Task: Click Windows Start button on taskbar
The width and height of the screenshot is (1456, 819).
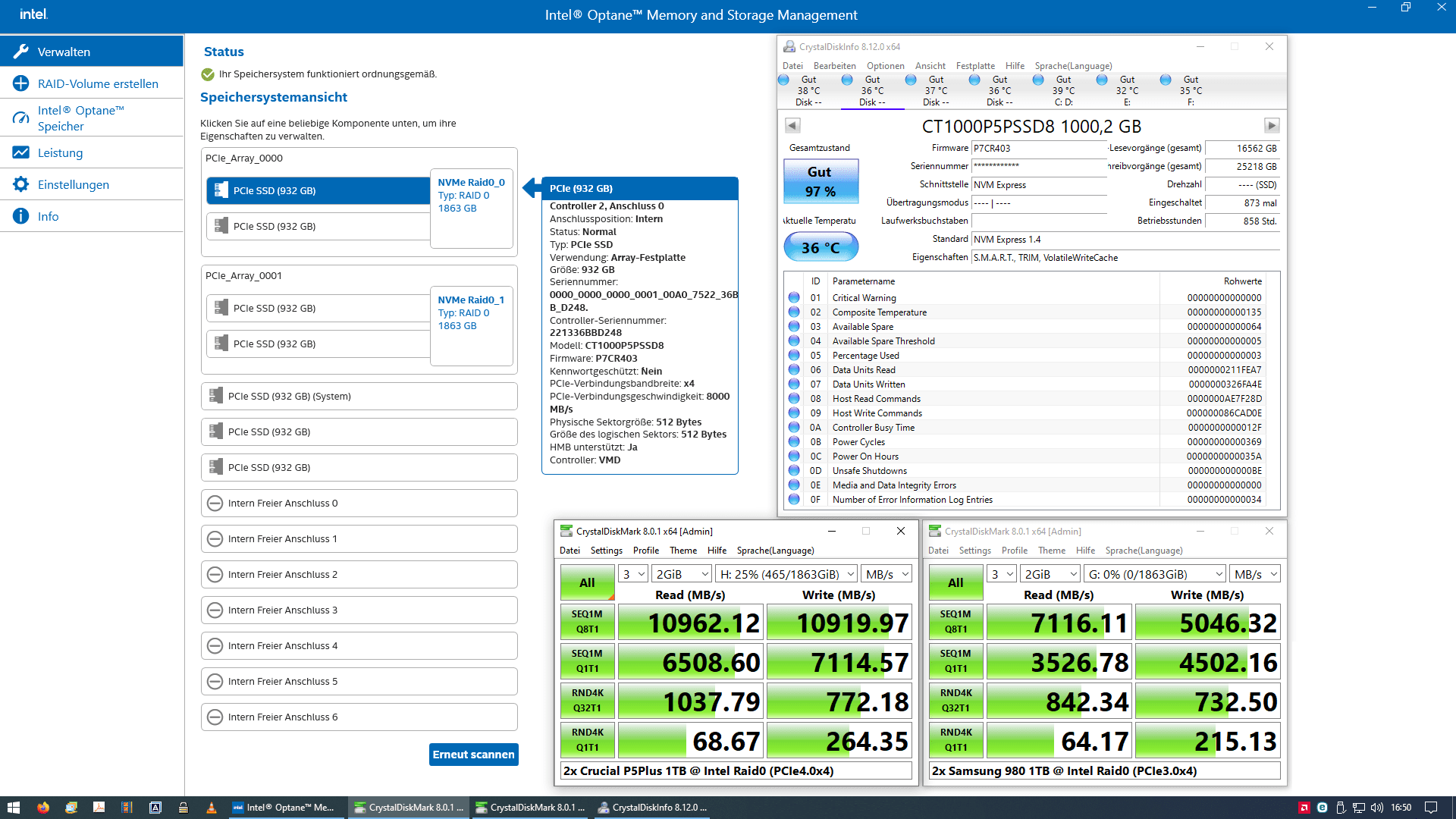Action: 13,808
